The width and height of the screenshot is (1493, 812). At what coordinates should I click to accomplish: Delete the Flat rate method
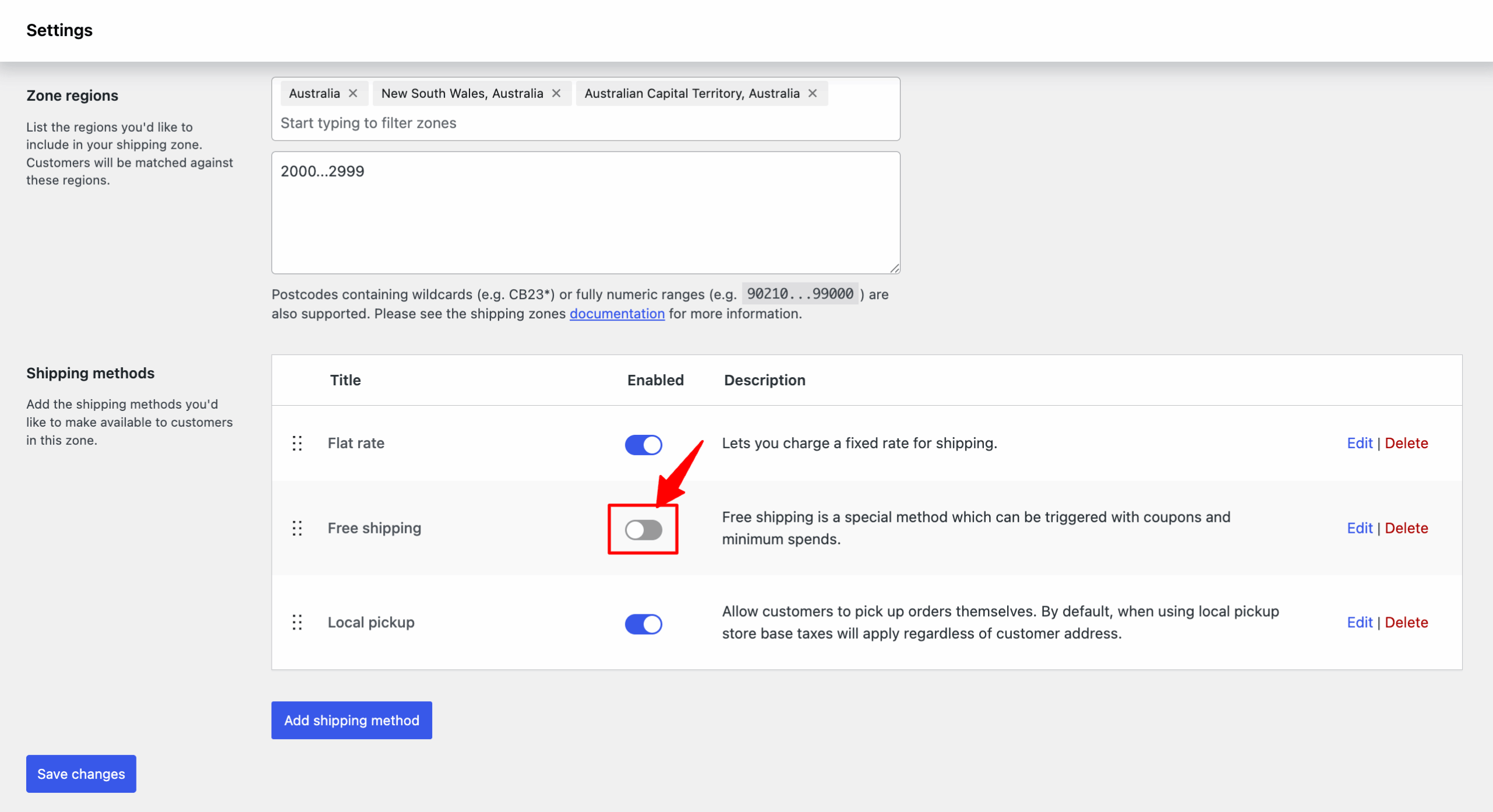pos(1407,444)
